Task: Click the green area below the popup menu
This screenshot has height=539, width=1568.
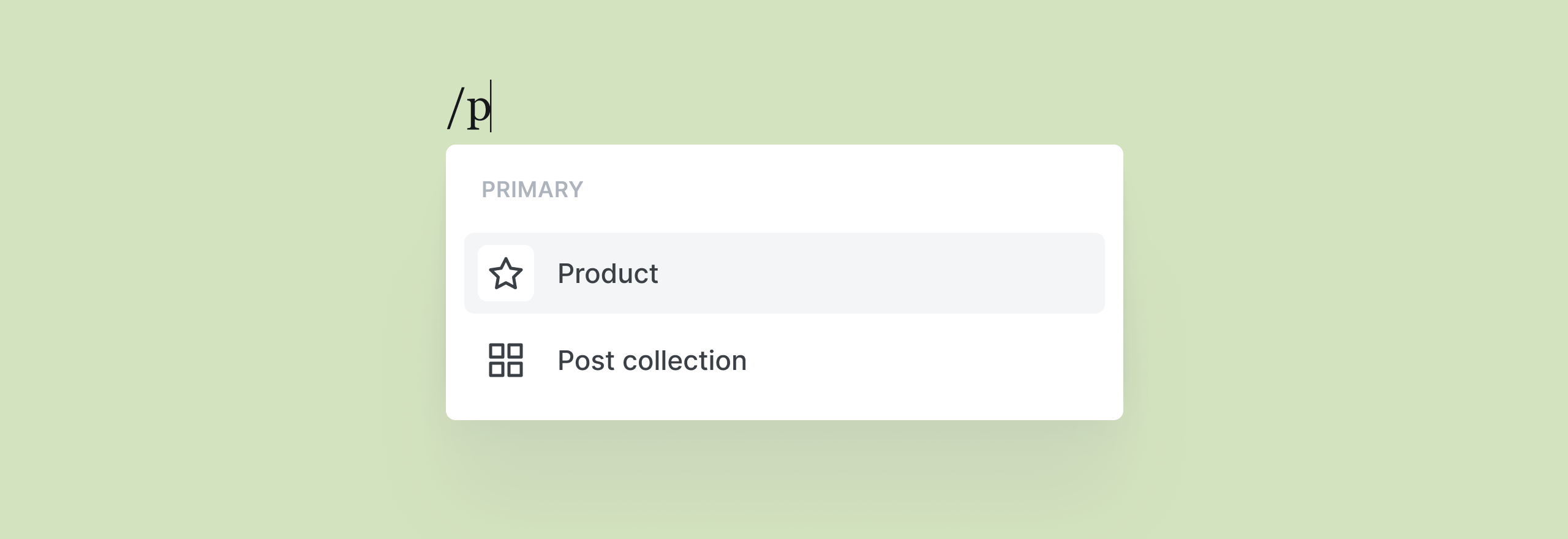Action: pyautogui.click(x=784, y=484)
